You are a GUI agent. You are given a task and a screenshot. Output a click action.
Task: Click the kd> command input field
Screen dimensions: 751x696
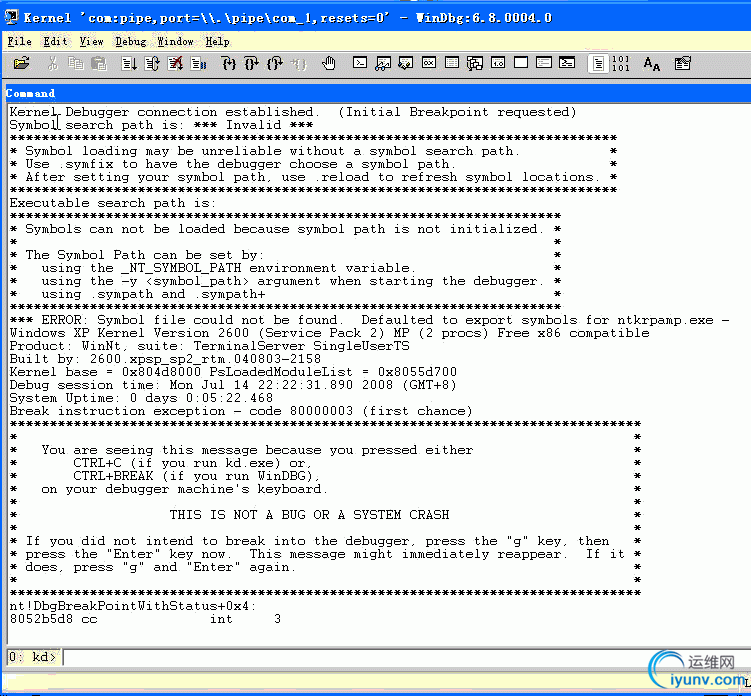pyautogui.click(x=407, y=657)
